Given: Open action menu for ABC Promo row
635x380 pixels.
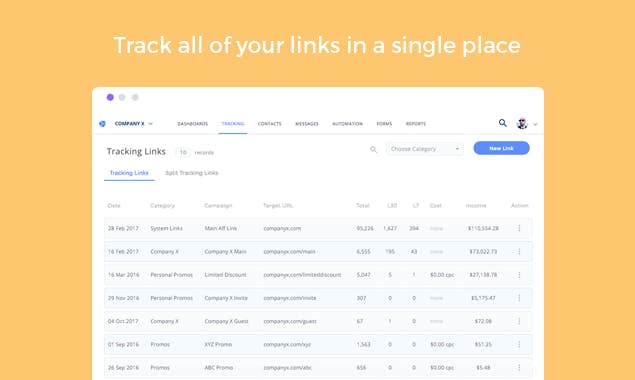Looking at the screenshot, I should pos(519,367).
